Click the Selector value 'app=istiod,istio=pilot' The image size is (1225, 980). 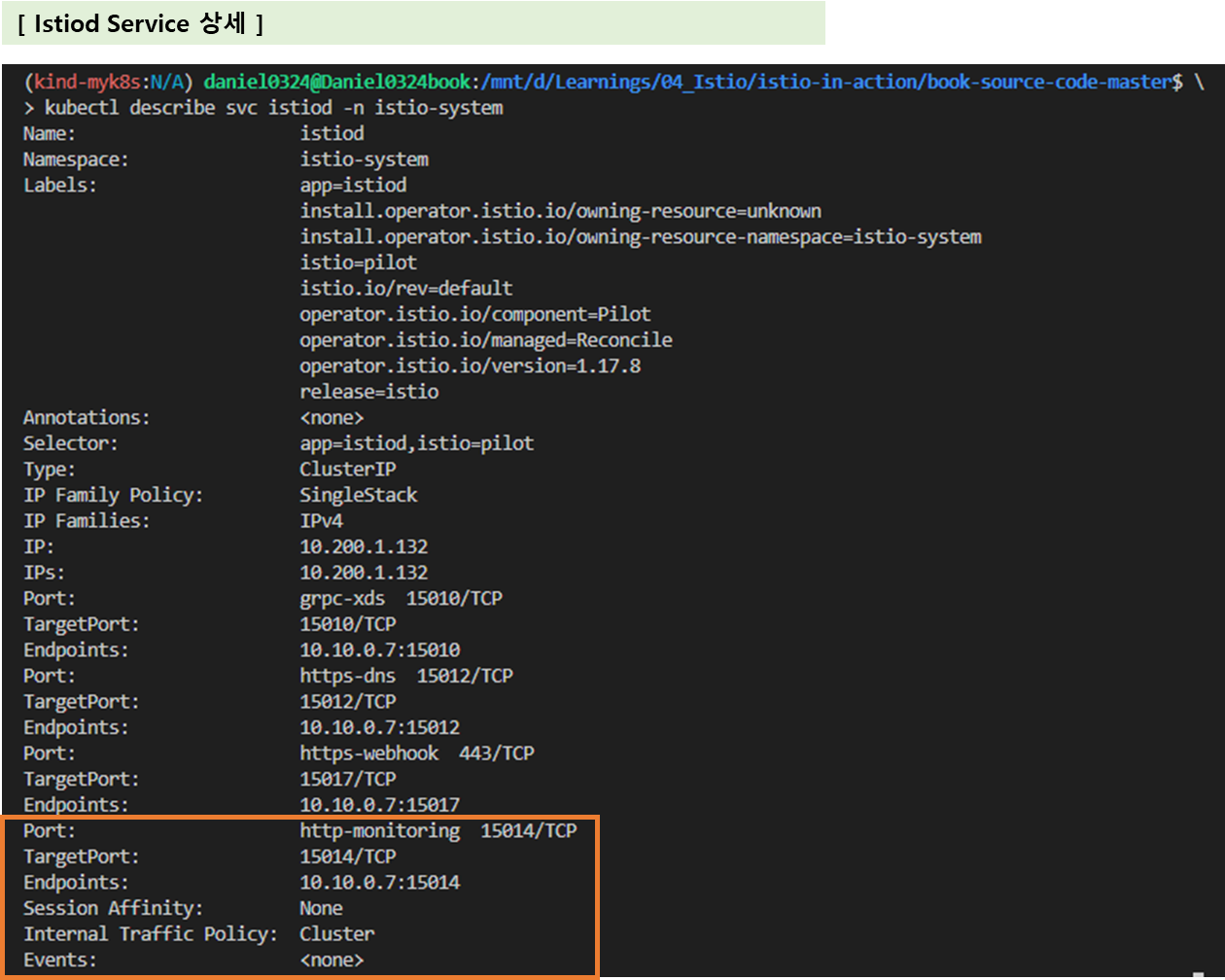pos(416,443)
